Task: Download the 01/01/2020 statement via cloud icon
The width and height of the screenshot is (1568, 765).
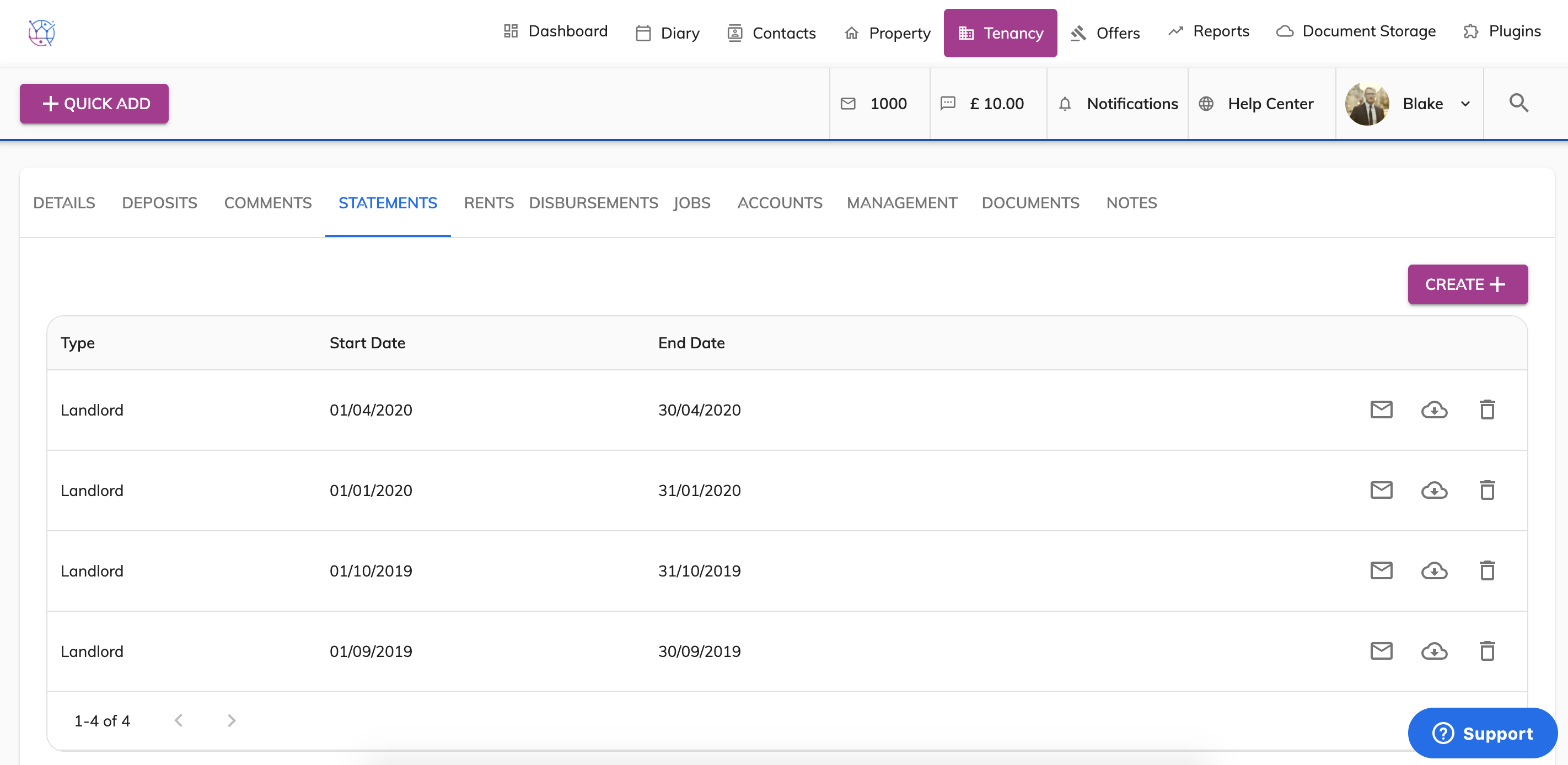Action: [1434, 491]
